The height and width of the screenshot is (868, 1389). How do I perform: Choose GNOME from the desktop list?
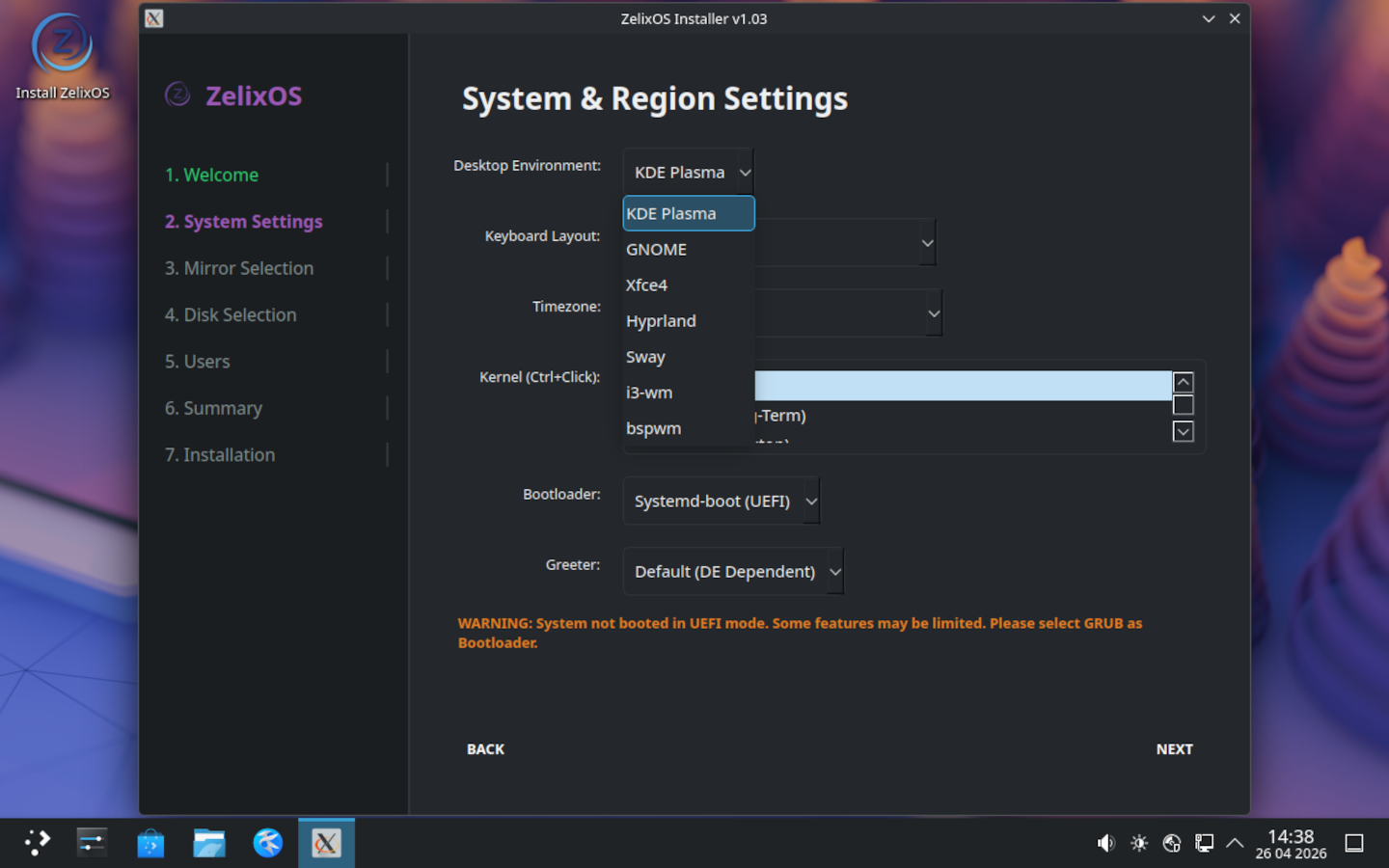pyautogui.click(x=657, y=250)
